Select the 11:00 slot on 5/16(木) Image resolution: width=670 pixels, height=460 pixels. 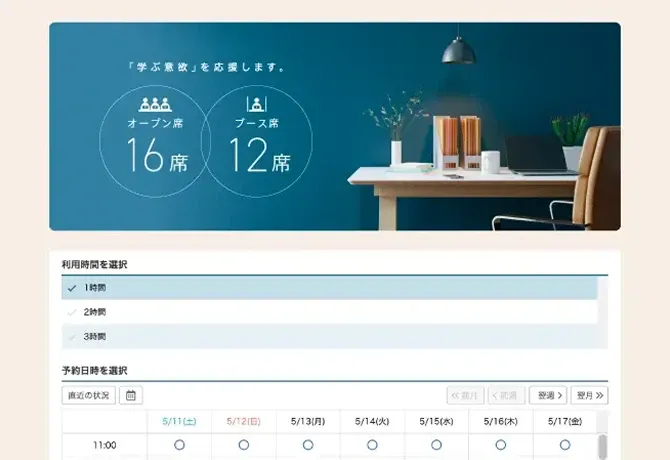pyautogui.click(x=501, y=445)
